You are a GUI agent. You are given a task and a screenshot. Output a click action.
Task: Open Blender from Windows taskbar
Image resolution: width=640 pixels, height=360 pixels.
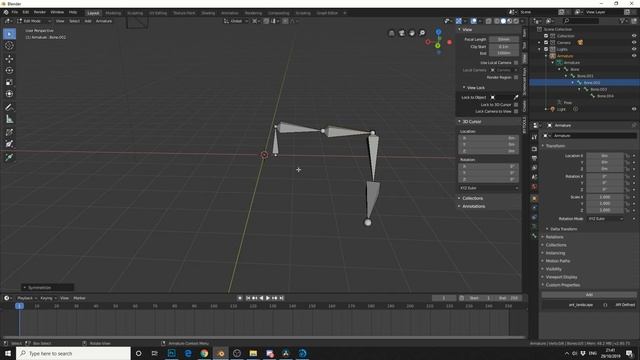click(x=220, y=353)
